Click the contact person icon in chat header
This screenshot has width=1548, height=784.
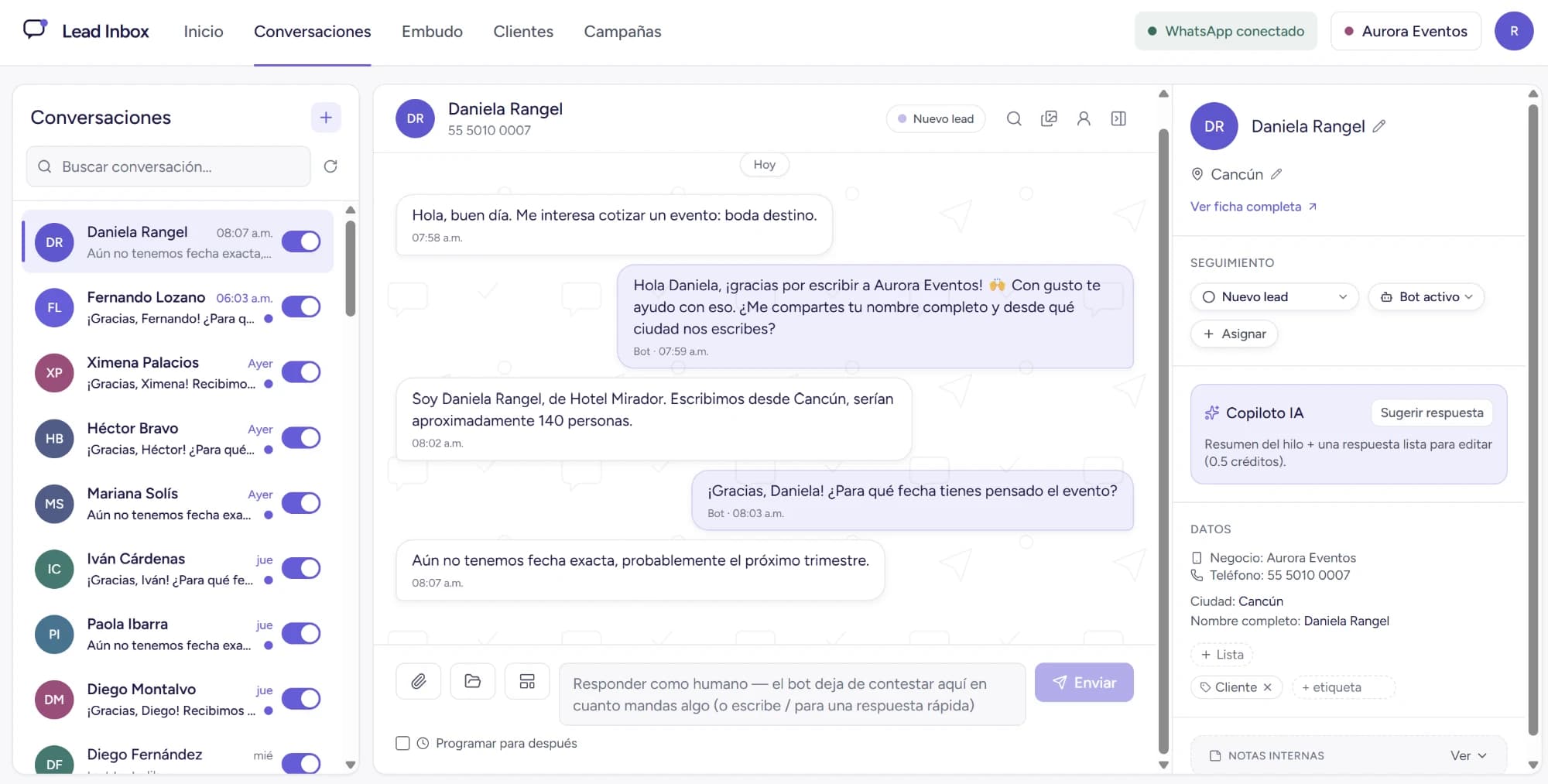click(1084, 118)
